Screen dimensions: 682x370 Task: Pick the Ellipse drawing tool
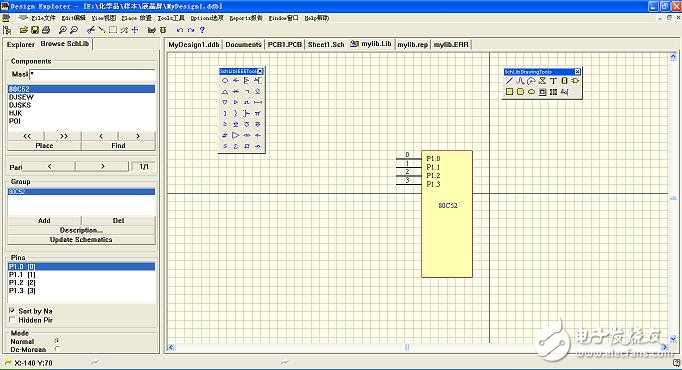tap(531, 92)
